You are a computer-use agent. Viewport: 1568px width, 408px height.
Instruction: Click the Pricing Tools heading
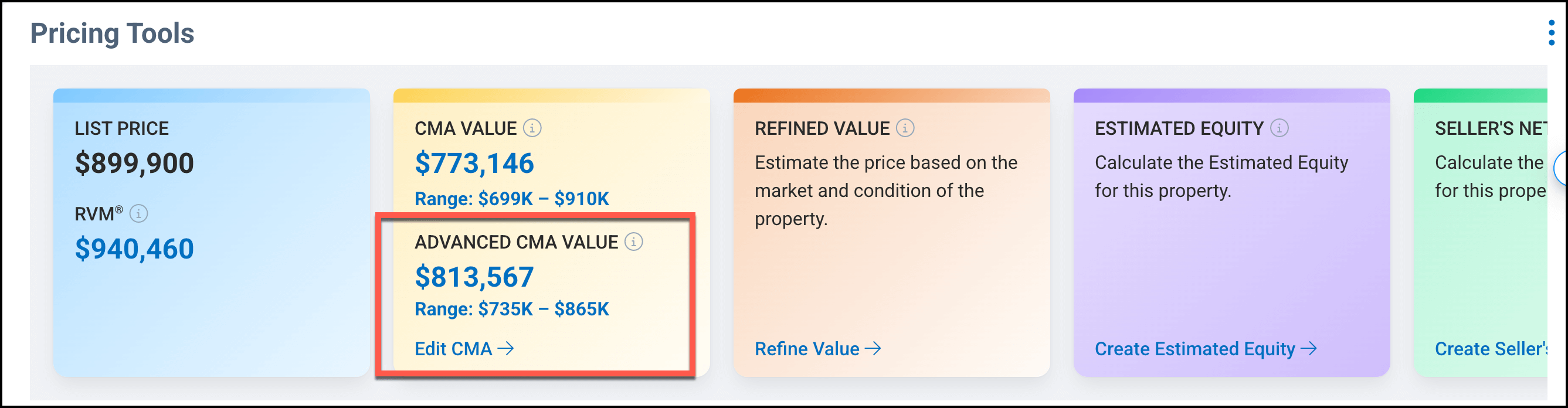pos(112,33)
